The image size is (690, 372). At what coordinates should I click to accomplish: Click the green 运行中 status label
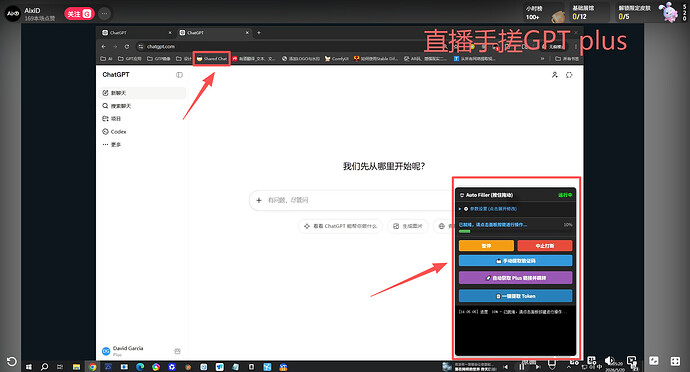coord(565,195)
